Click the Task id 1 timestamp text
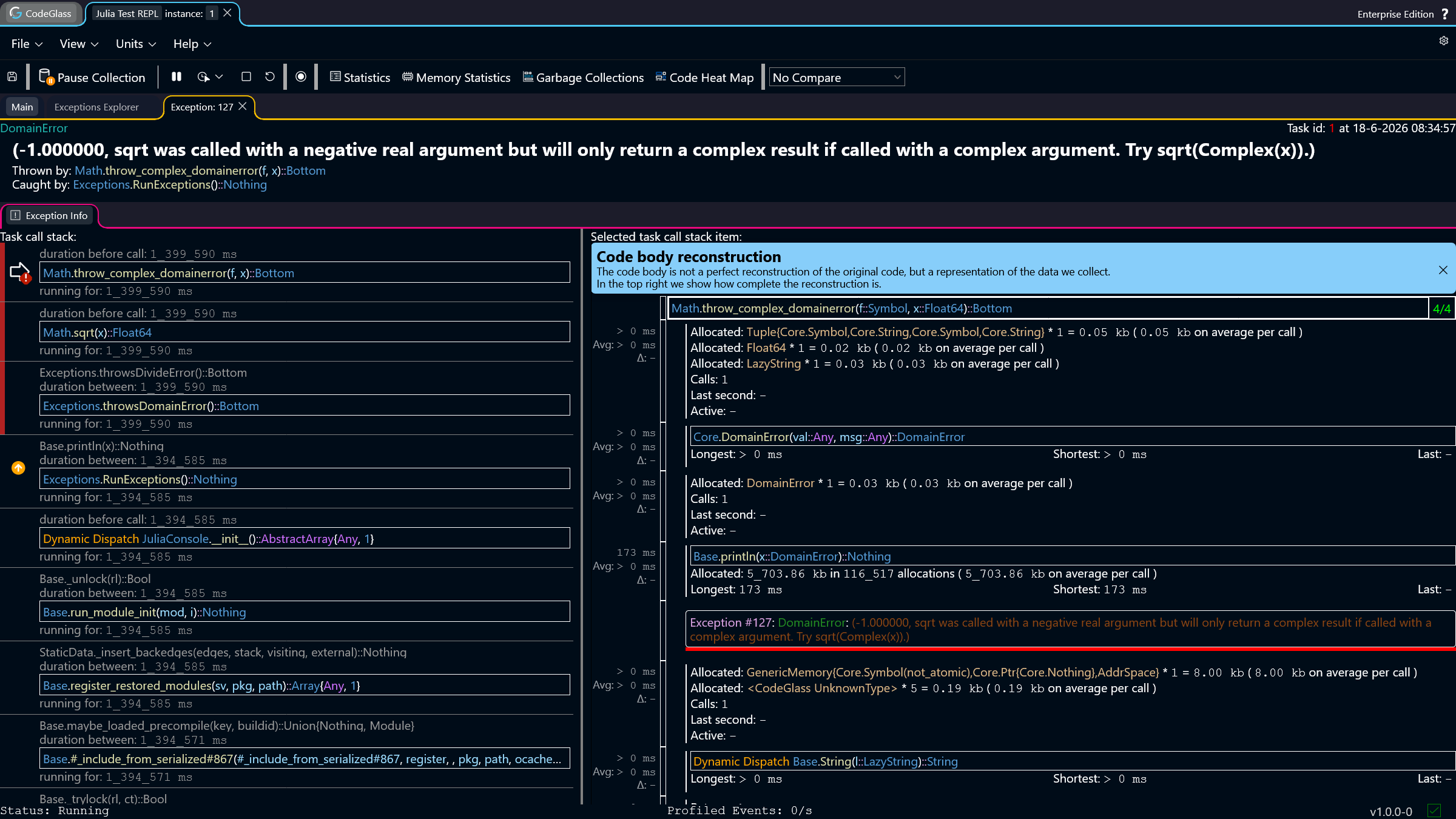 coord(1371,128)
